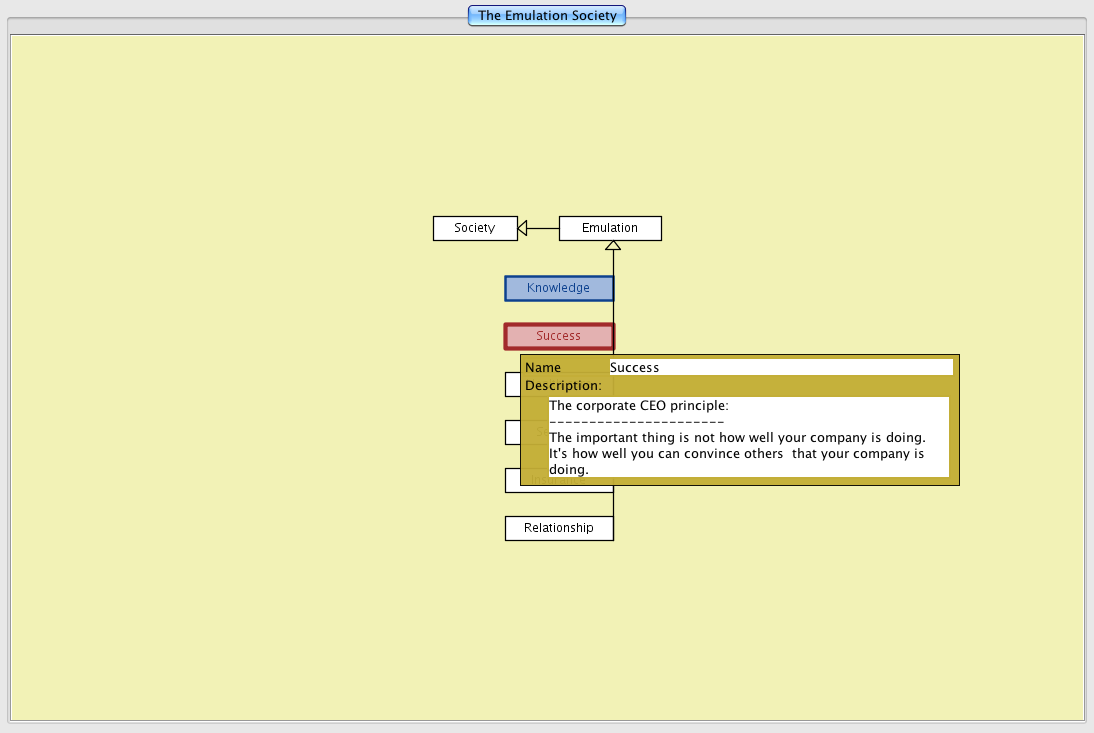Click the hollow arrowhead beneath the Emulation box
Screen dimensions: 1094x733
tap(614, 246)
